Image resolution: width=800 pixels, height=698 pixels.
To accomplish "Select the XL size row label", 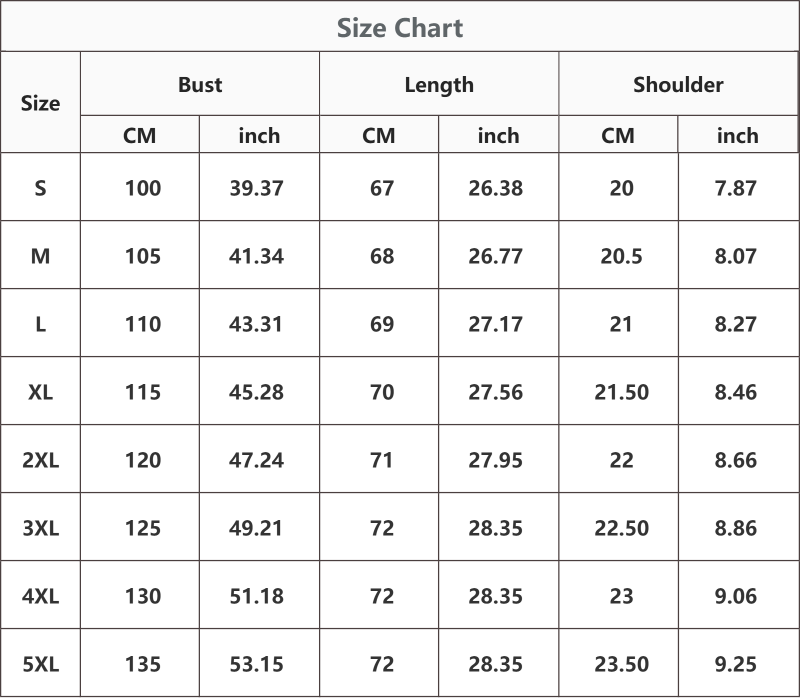I will pos(40,392).
